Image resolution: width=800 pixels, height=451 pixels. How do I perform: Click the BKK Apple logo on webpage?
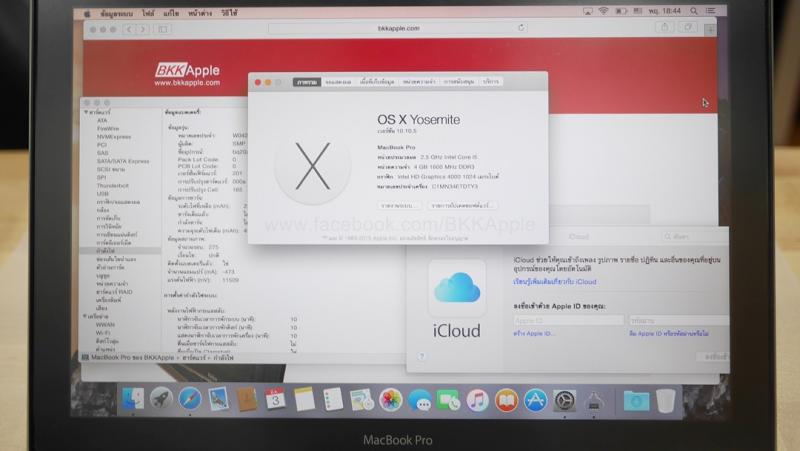(x=187, y=74)
